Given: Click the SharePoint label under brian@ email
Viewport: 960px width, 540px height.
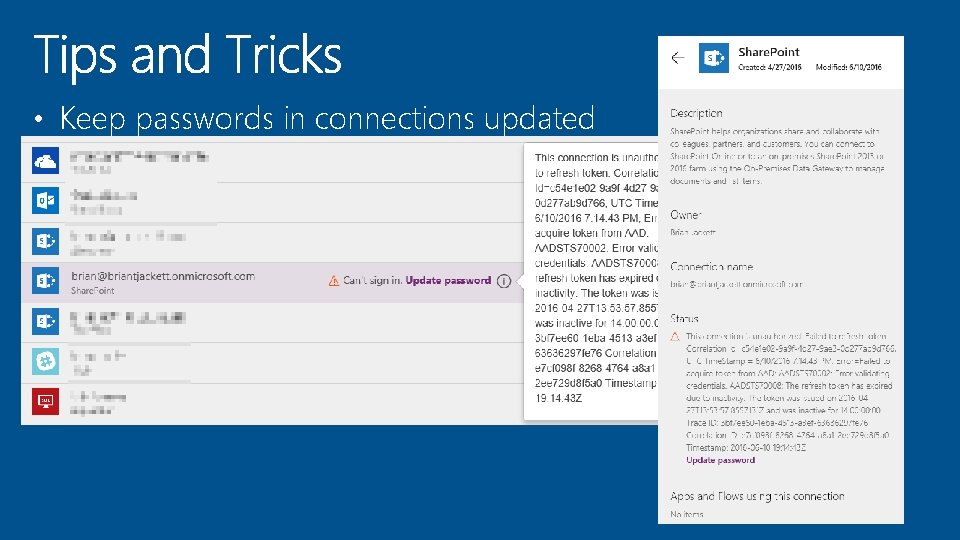Looking at the screenshot, I should [92, 291].
